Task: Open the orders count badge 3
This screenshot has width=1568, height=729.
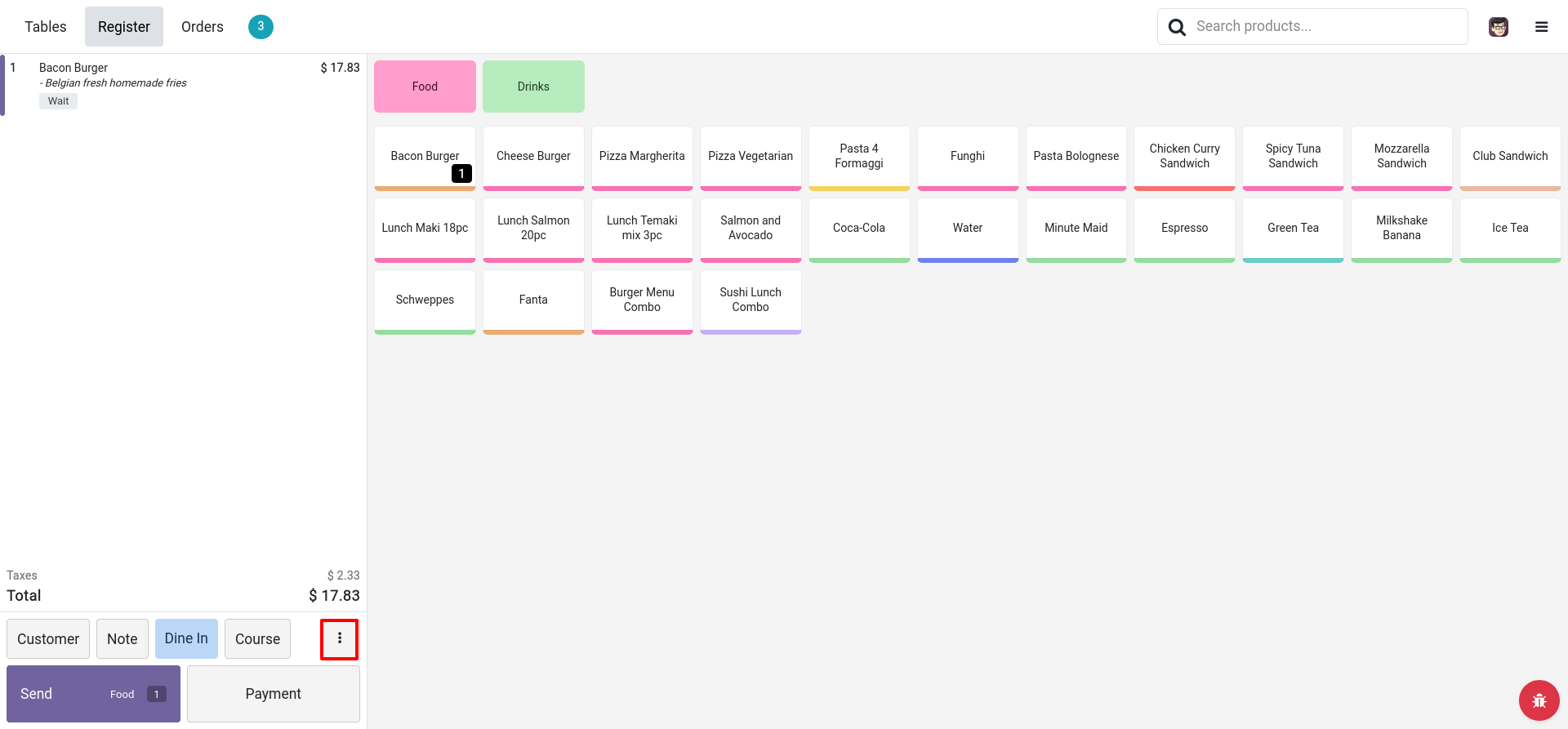Action: pos(261,27)
